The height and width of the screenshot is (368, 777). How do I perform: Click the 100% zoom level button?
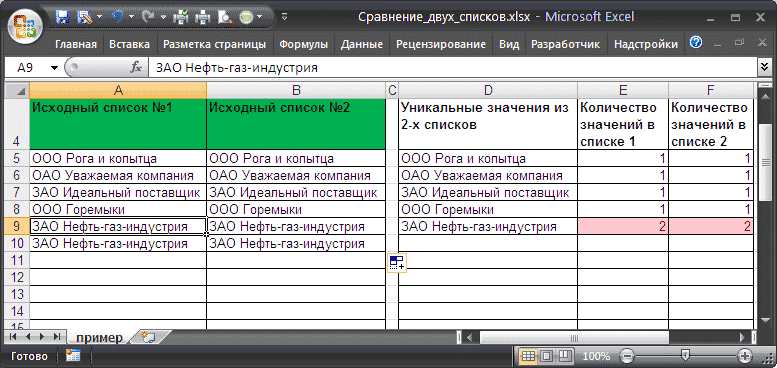point(597,356)
